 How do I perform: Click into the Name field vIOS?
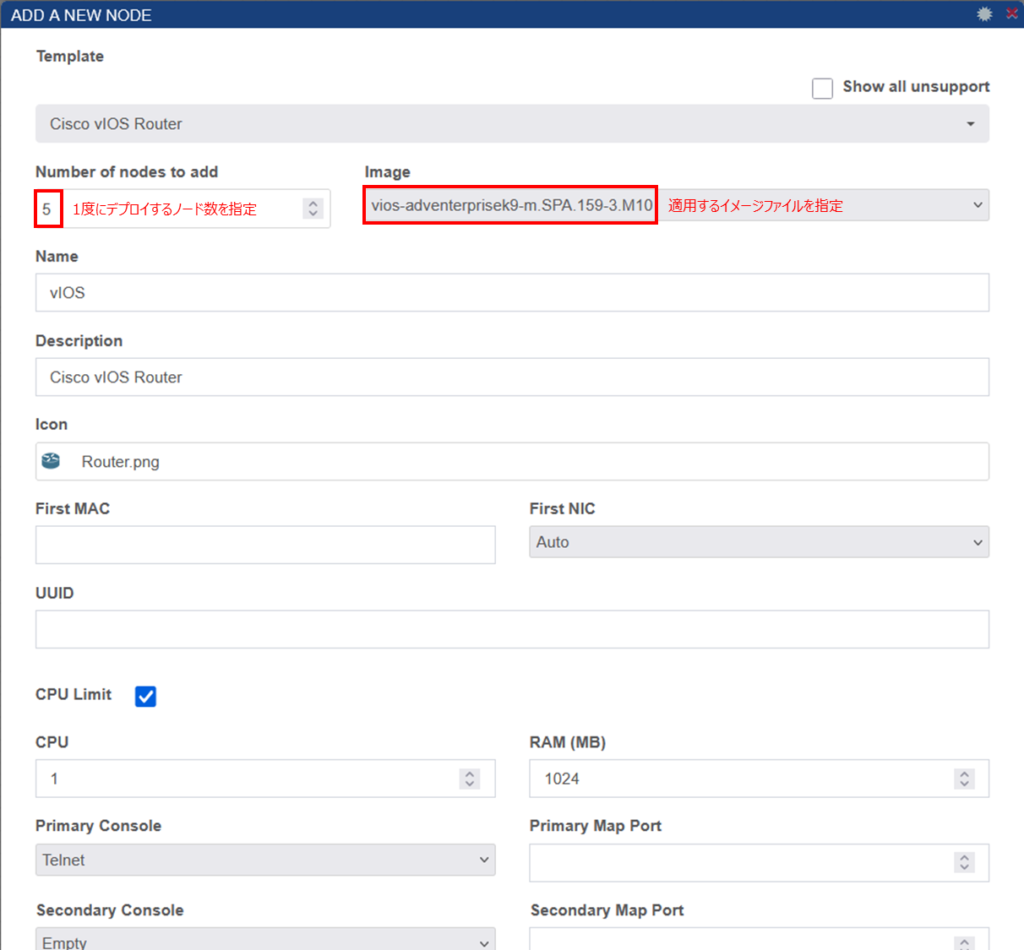click(x=512, y=293)
